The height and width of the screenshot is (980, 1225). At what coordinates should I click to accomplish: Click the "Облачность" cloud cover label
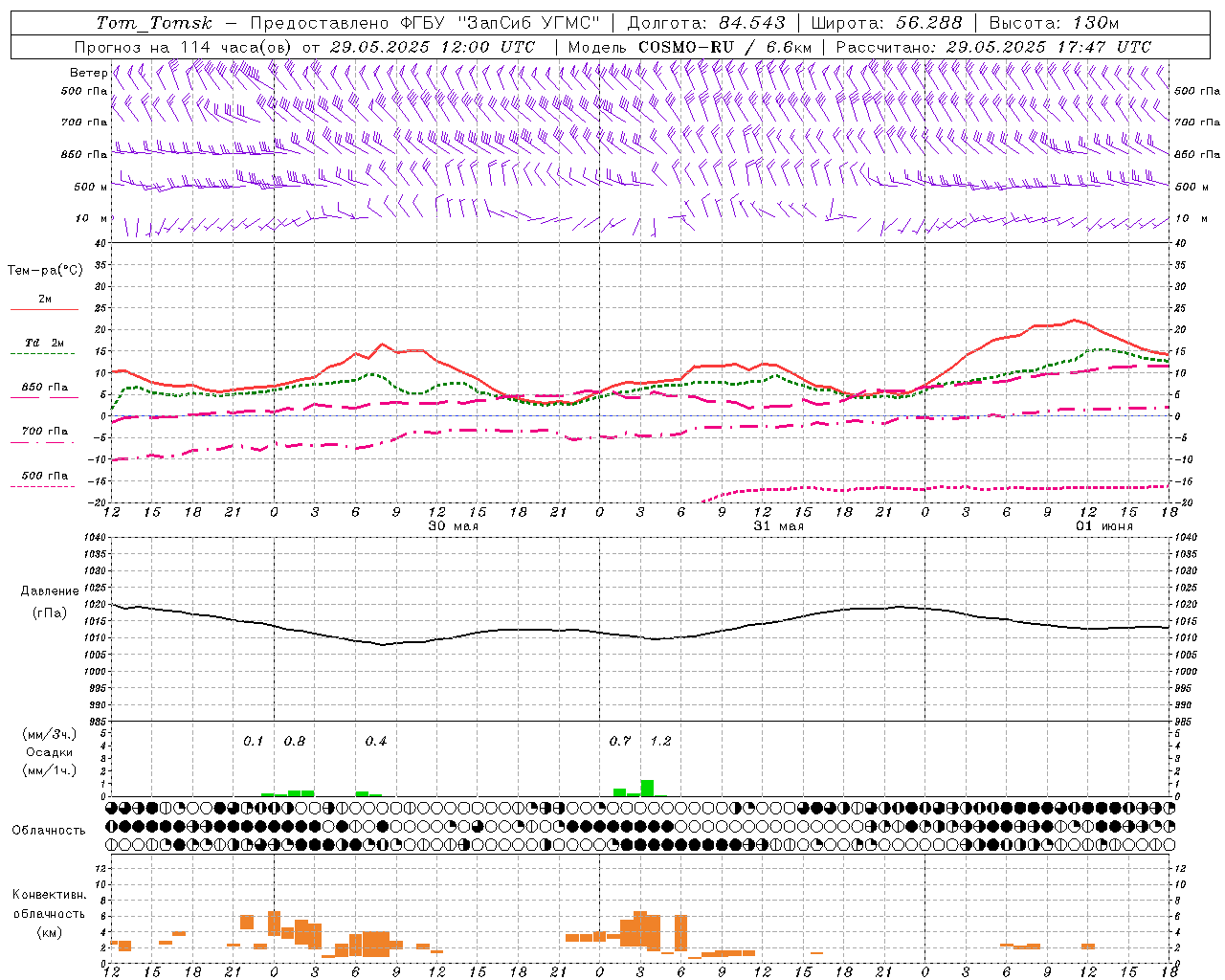click(49, 831)
